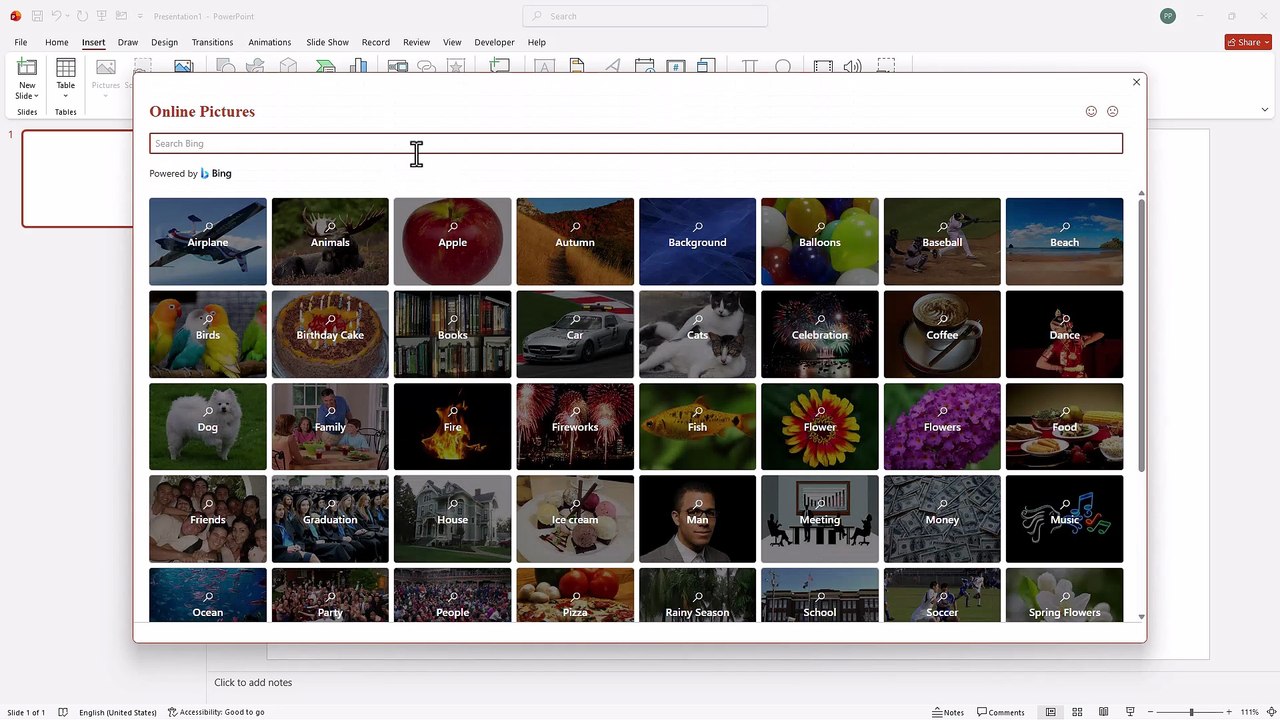The height and width of the screenshot is (720, 1280).
Task: Open the Comments pane button
Action: (x=1001, y=712)
